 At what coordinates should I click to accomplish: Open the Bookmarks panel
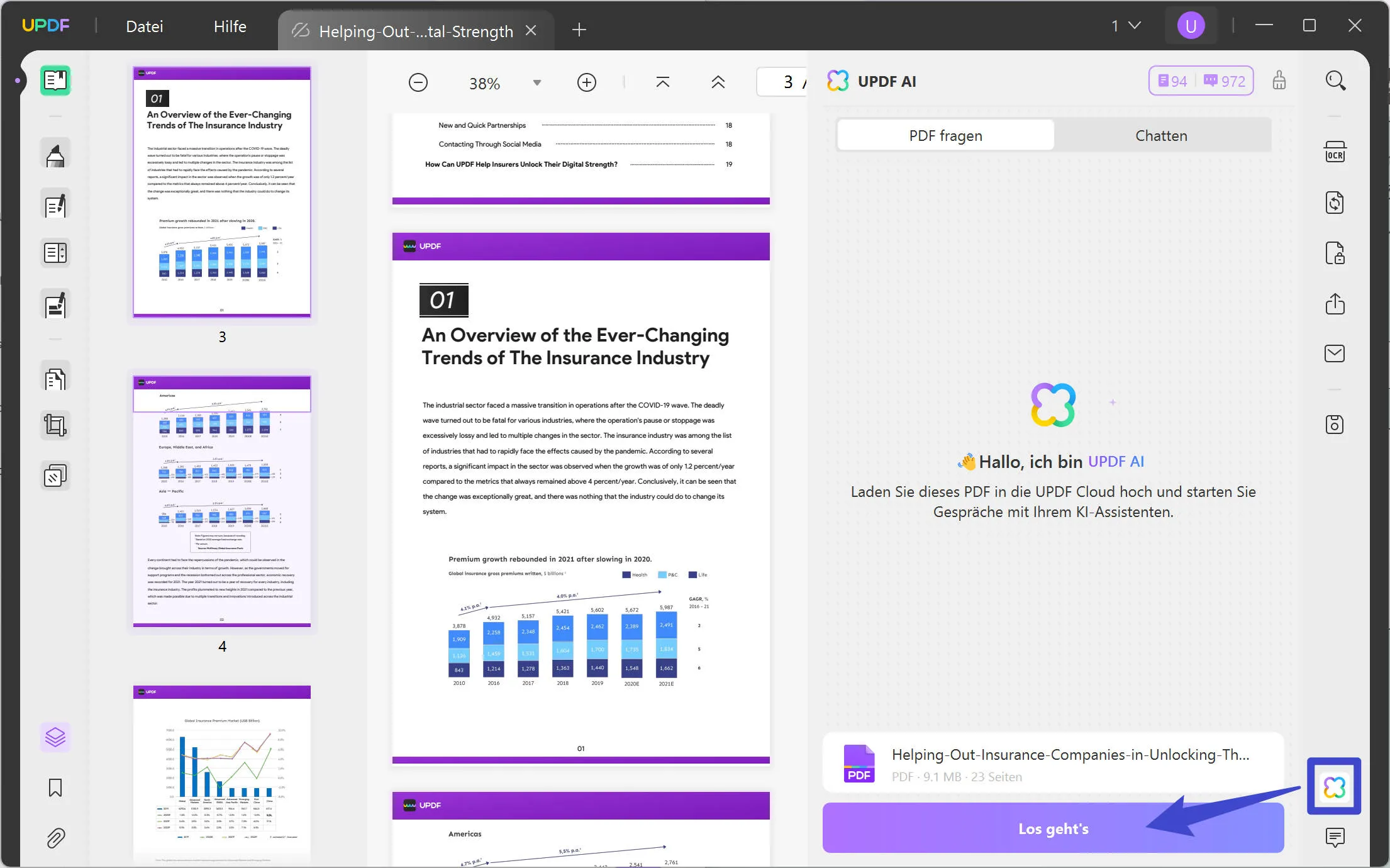click(55, 787)
